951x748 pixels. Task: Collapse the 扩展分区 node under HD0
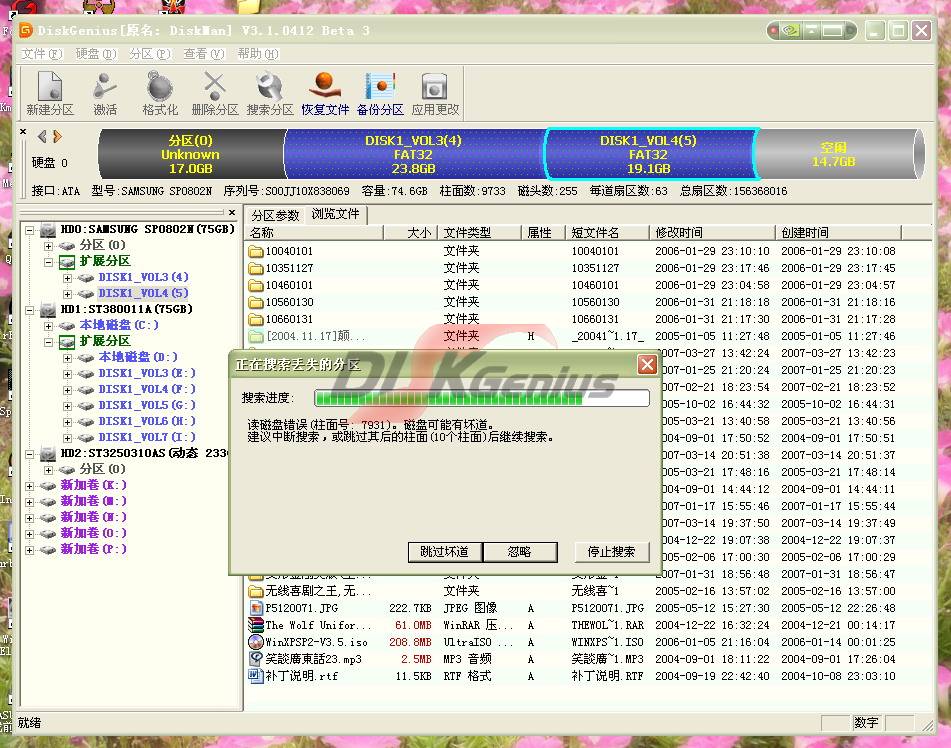click(x=49, y=262)
